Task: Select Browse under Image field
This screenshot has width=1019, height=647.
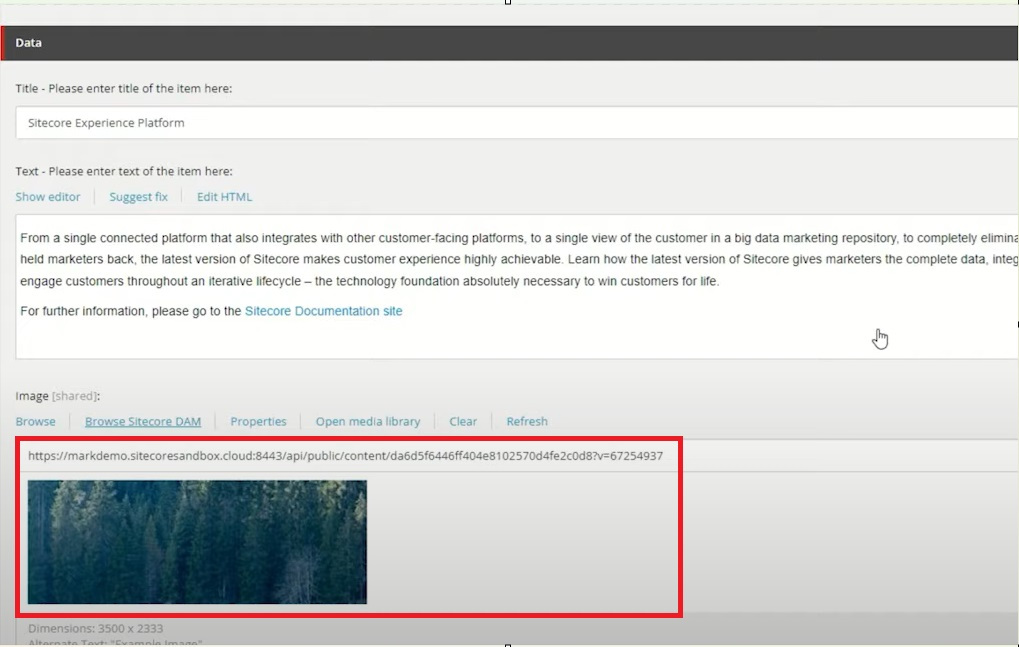Action: (x=36, y=422)
